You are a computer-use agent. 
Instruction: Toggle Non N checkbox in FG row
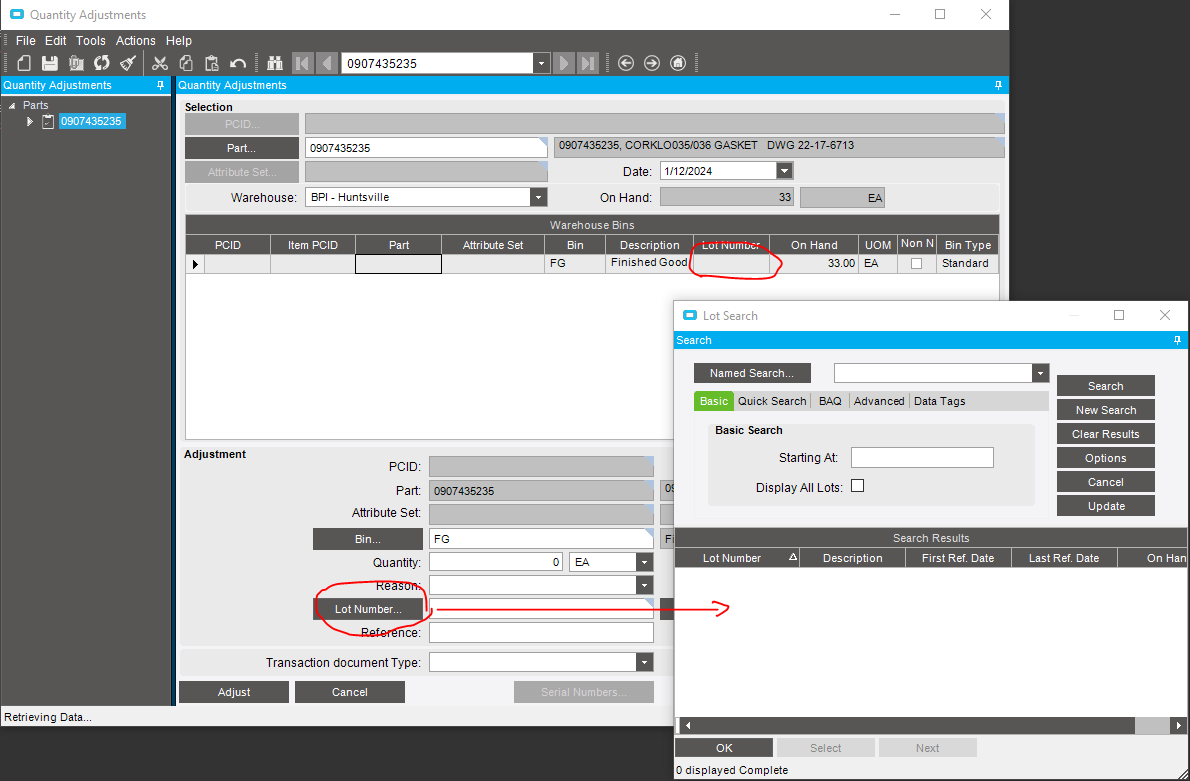click(x=917, y=263)
